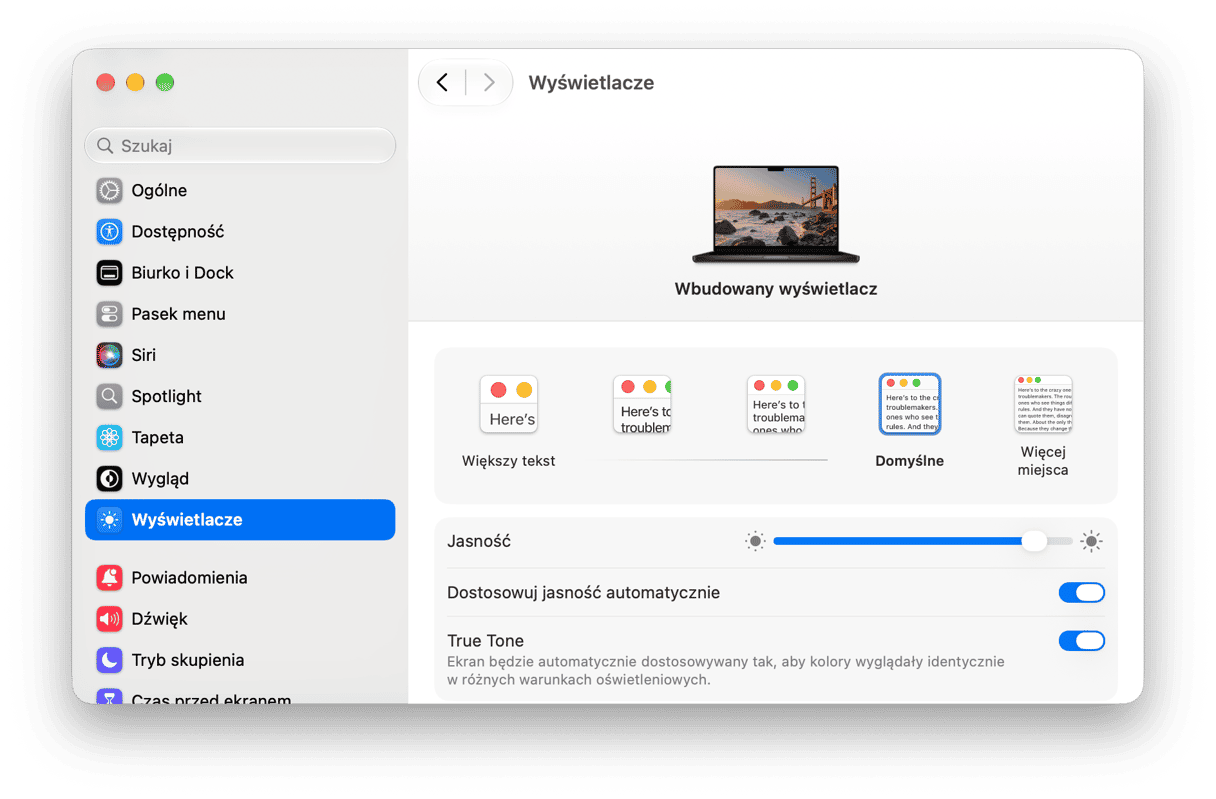Open Dźwięk settings label
This screenshot has height=799, width=1216.
pos(159,619)
